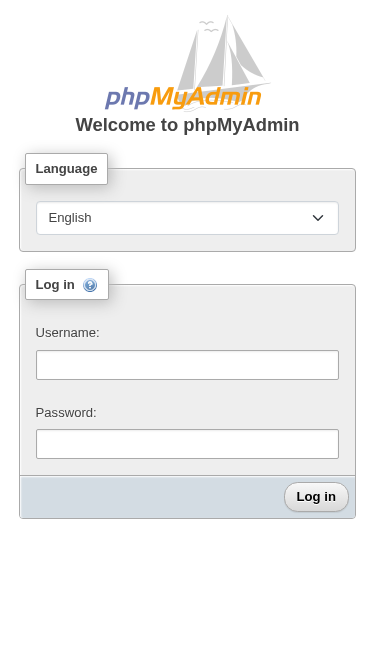Click the birds above the sailboat
Viewport: 375px width, 667px height.
click(209, 26)
